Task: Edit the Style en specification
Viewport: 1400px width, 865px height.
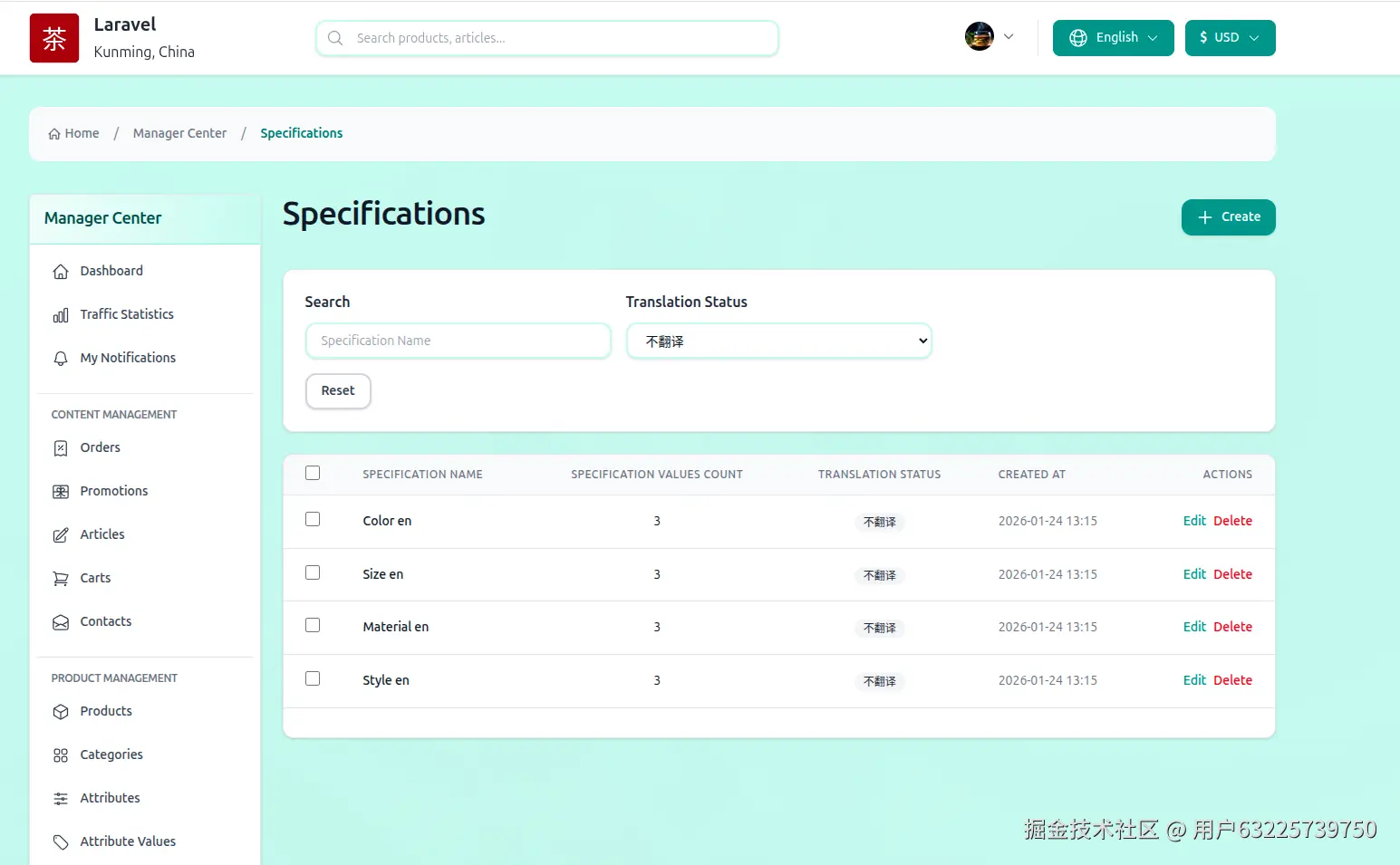Action: click(1194, 680)
